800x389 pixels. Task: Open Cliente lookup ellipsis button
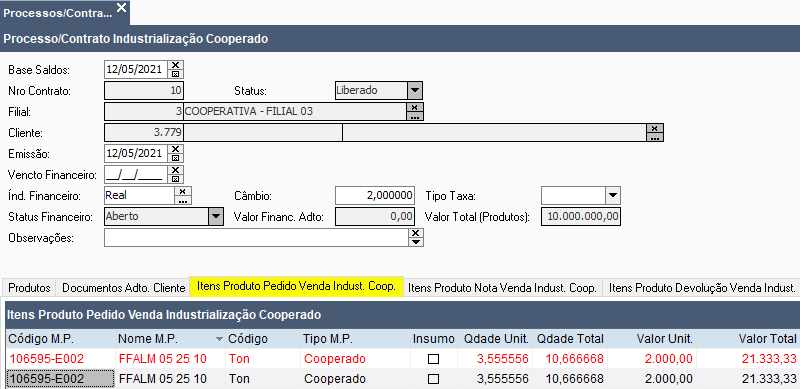click(x=655, y=137)
